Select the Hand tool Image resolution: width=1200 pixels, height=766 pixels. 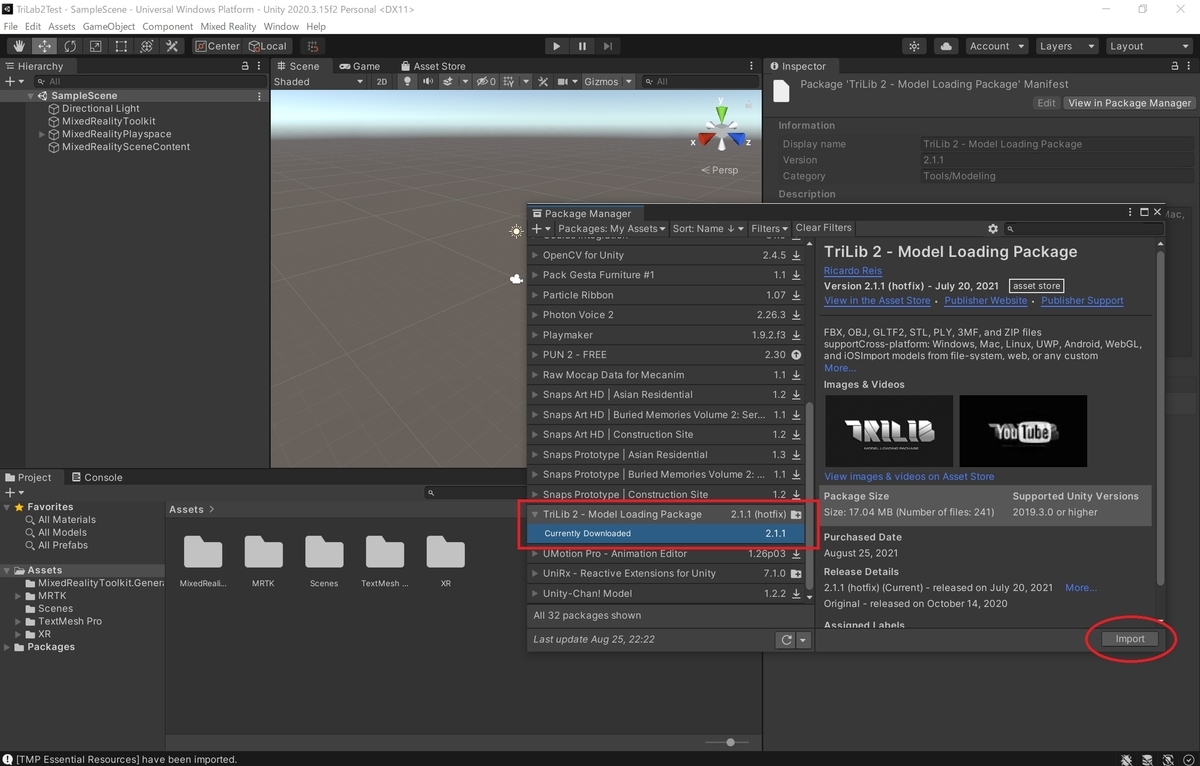[19, 46]
